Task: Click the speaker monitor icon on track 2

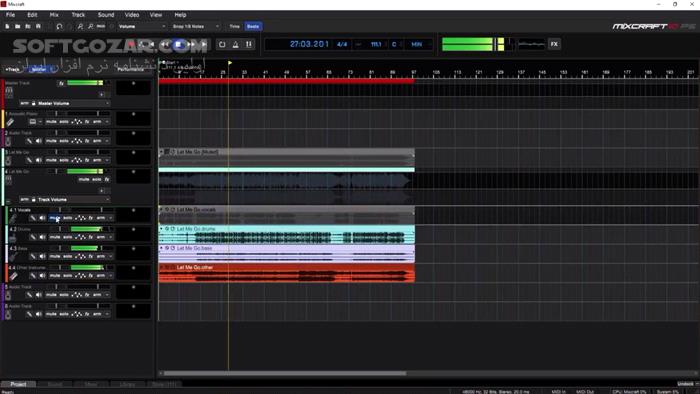Action: tap(38, 141)
